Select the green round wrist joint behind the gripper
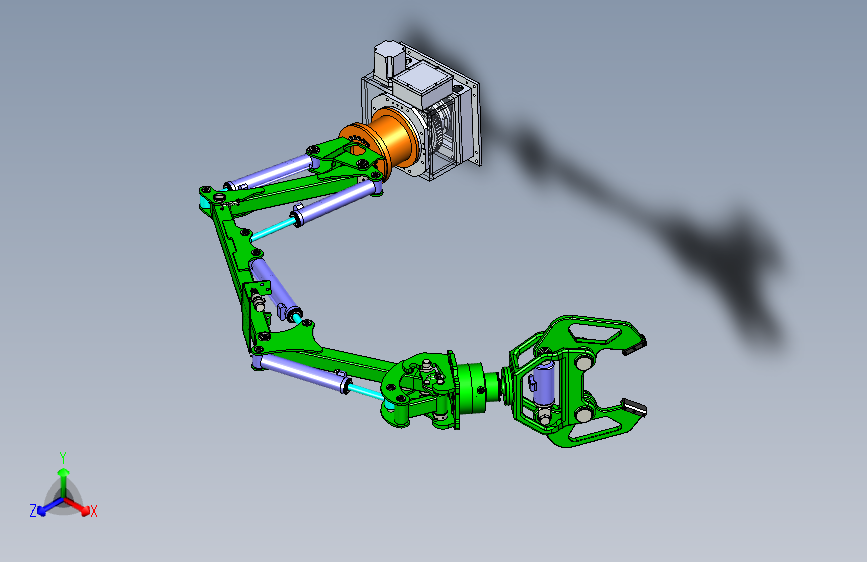This screenshot has width=867, height=562. tap(474, 388)
